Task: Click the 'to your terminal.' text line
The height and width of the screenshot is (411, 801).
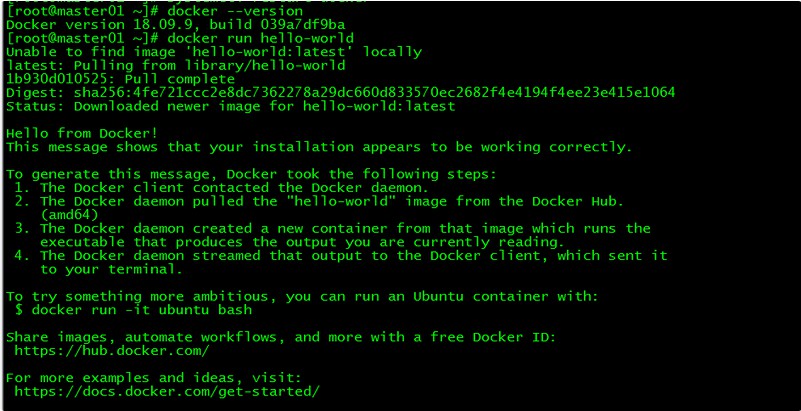Action: tap(112, 270)
